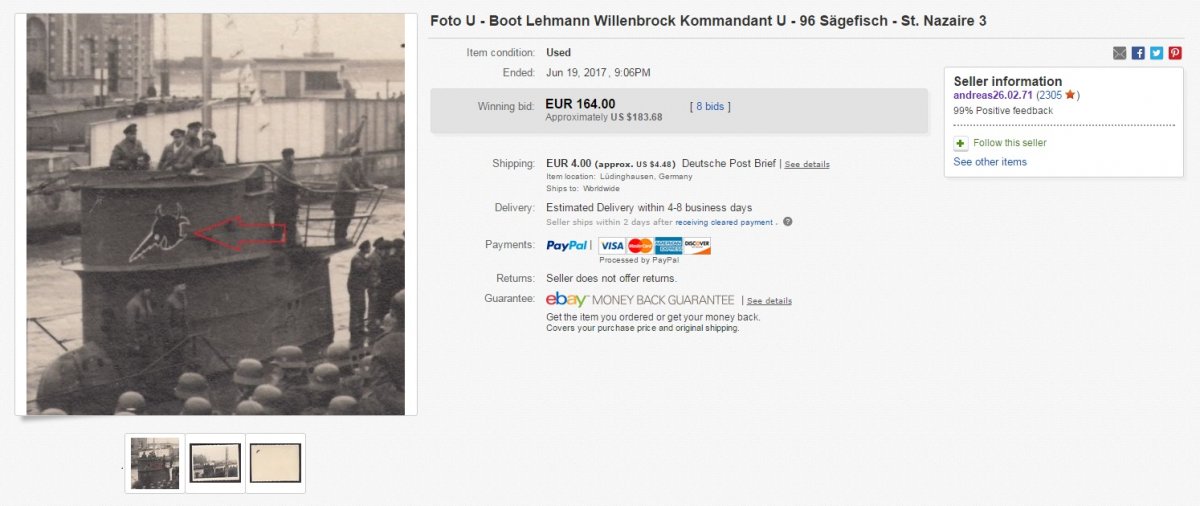Select the second framed photo thumbnail
The width and height of the screenshot is (1200, 506).
(x=215, y=463)
